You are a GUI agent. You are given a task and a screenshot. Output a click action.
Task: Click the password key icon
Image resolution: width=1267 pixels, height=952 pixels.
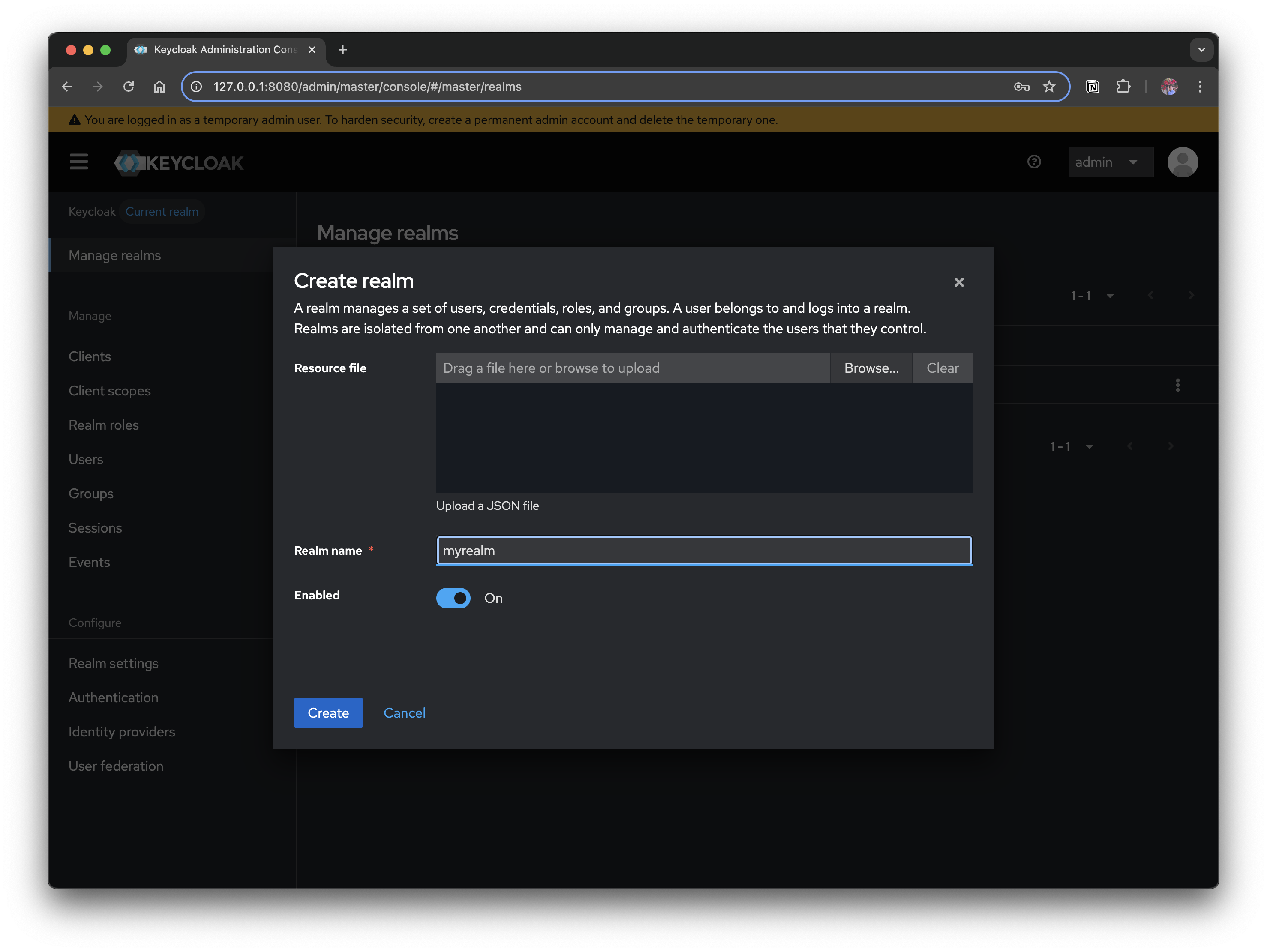1021,87
